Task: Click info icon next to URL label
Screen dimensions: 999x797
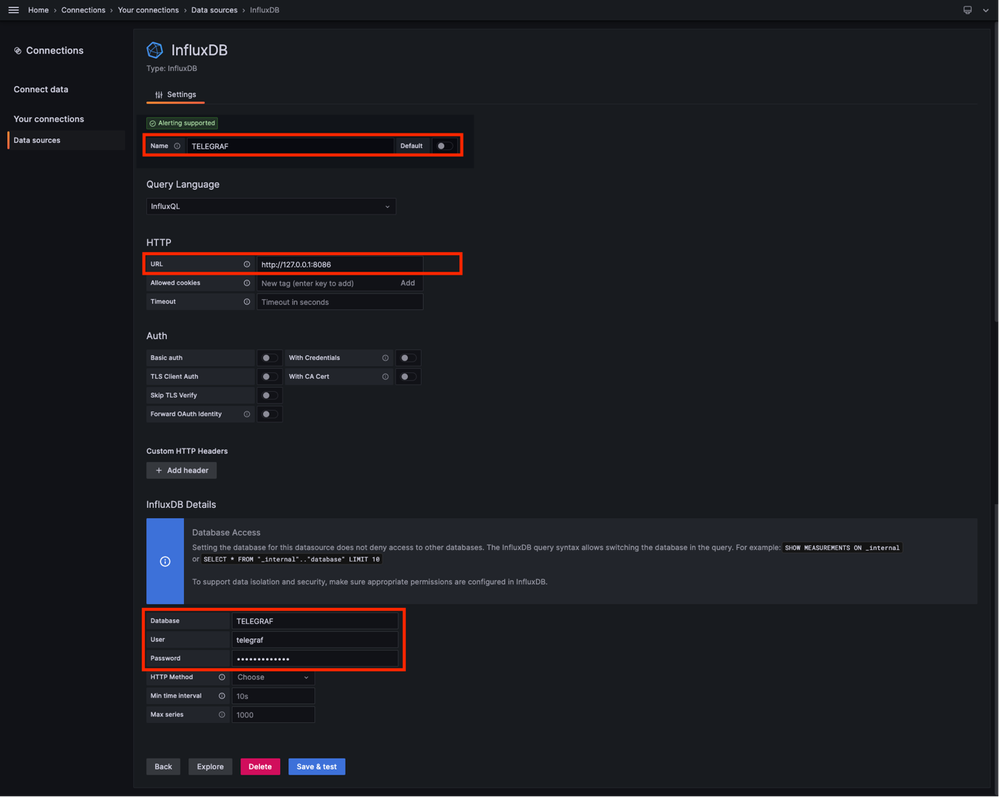Action: 247,264
